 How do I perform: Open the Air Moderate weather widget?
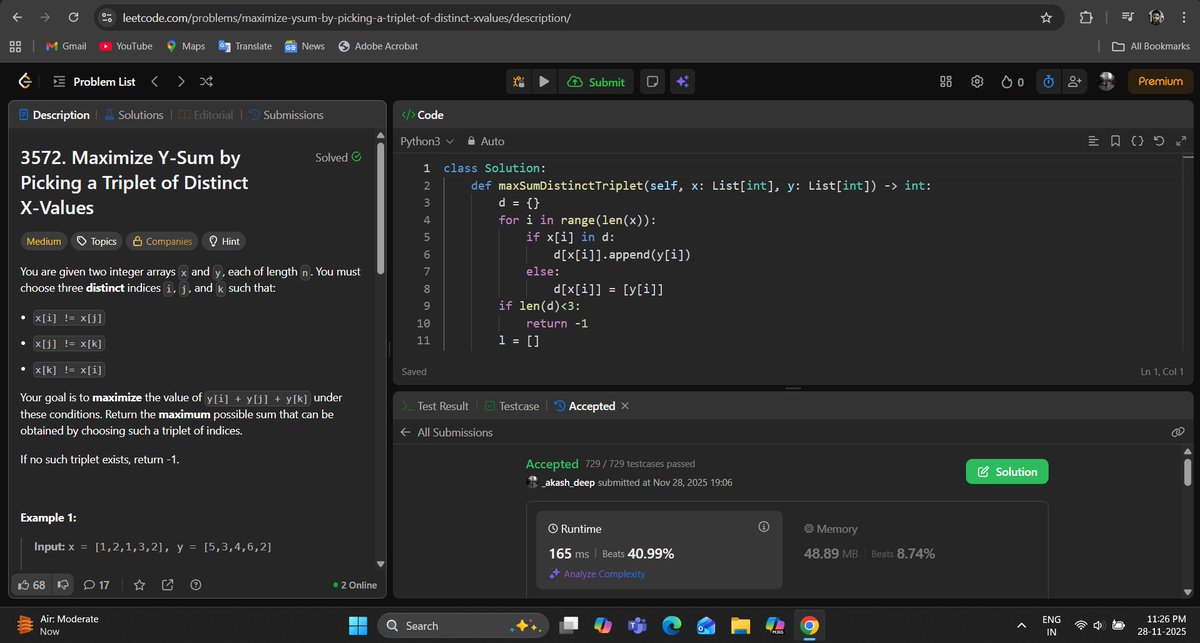pyautogui.click(x=56, y=625)
